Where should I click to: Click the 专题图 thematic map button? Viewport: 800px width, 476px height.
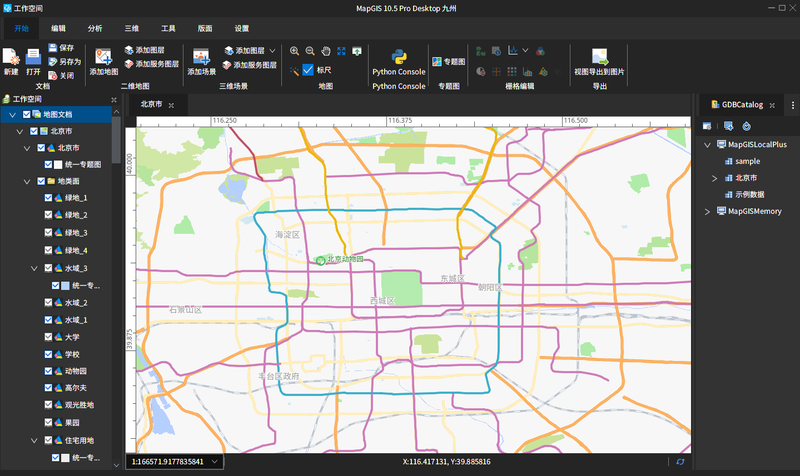448,62
